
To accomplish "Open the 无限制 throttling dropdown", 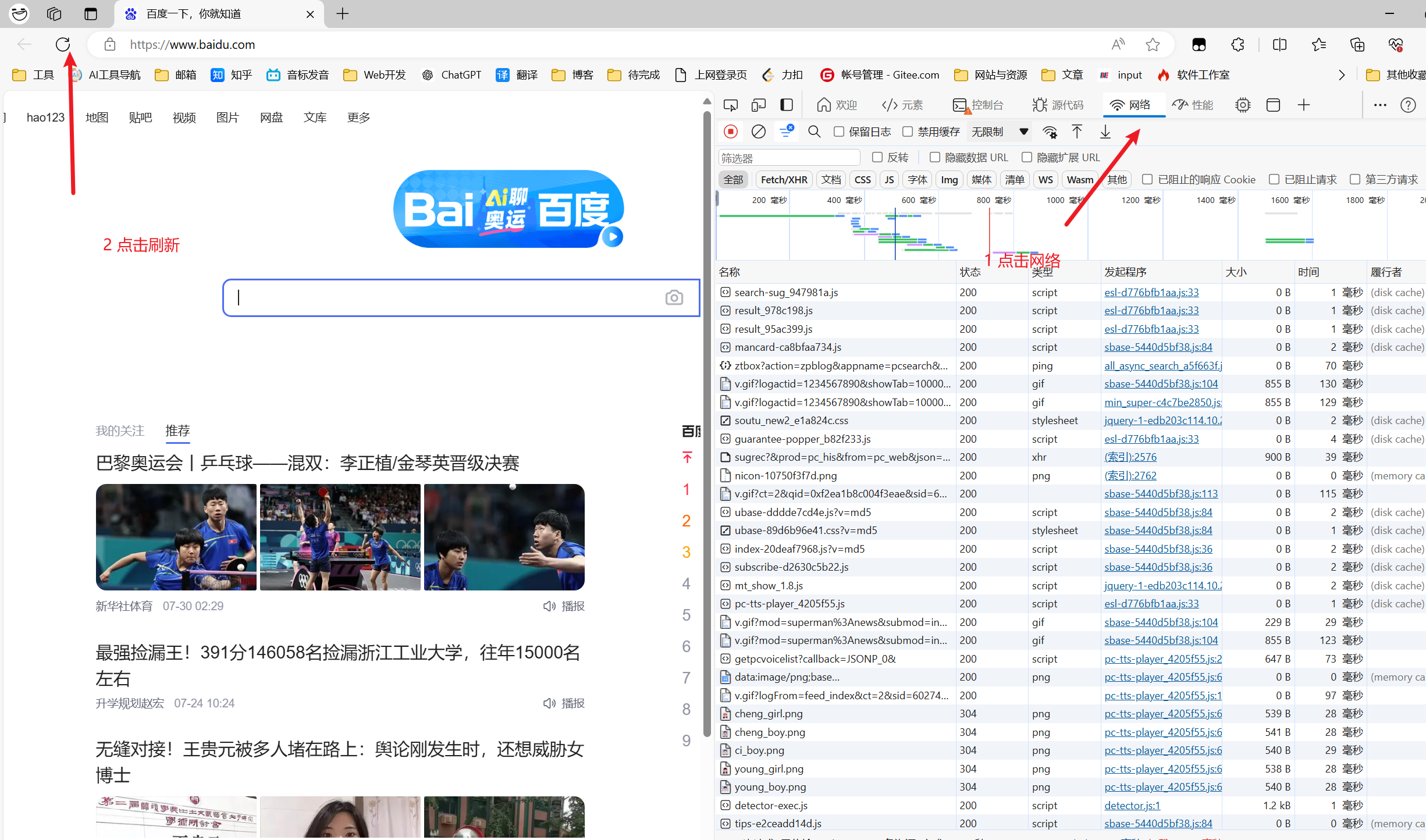I will (999, 131).
